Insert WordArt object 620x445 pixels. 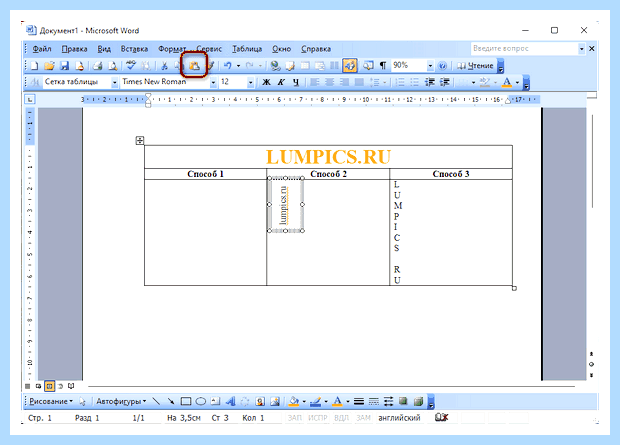point(230,401)
